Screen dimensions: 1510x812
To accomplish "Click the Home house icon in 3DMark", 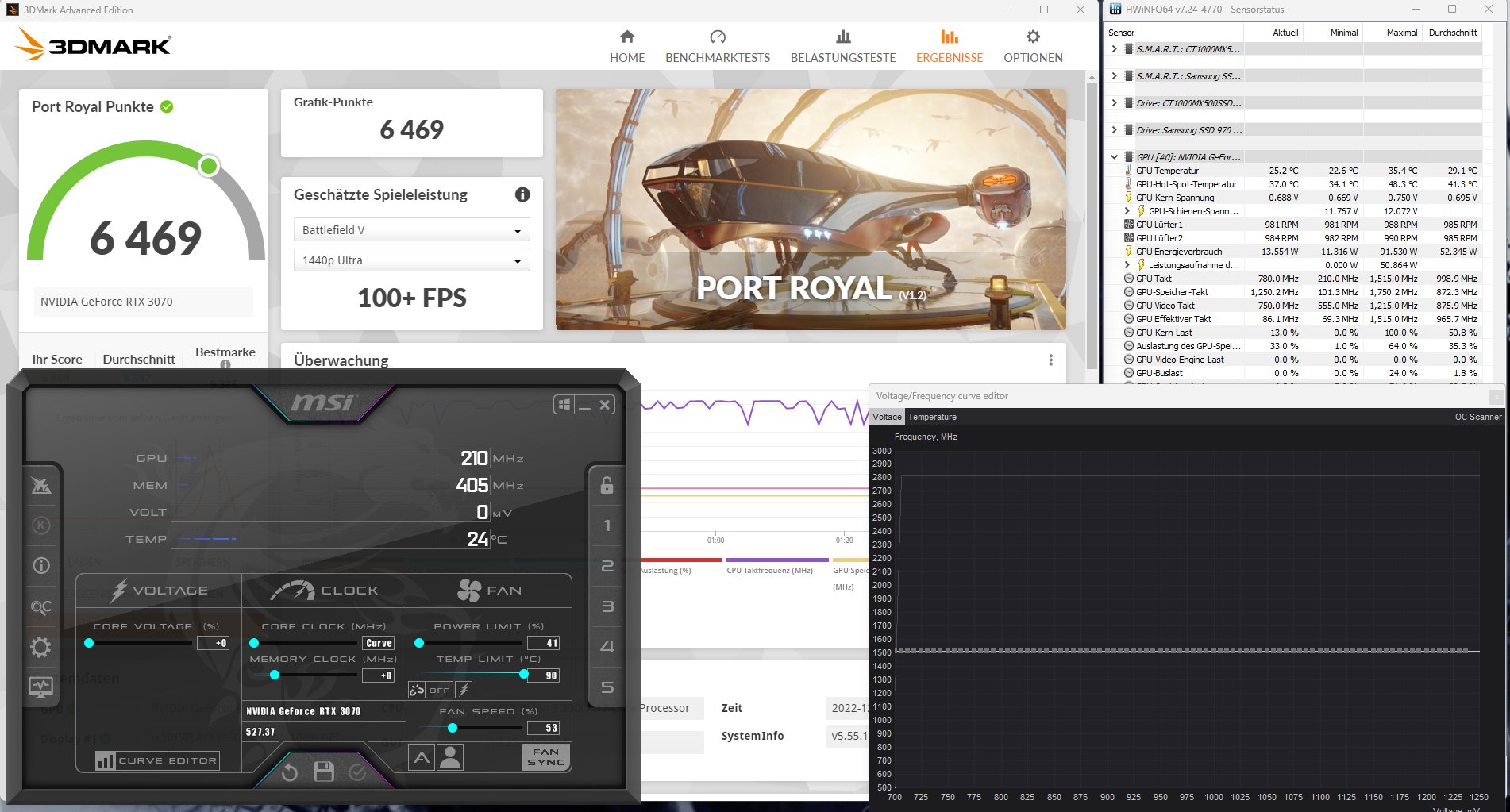I will point(627,37).
